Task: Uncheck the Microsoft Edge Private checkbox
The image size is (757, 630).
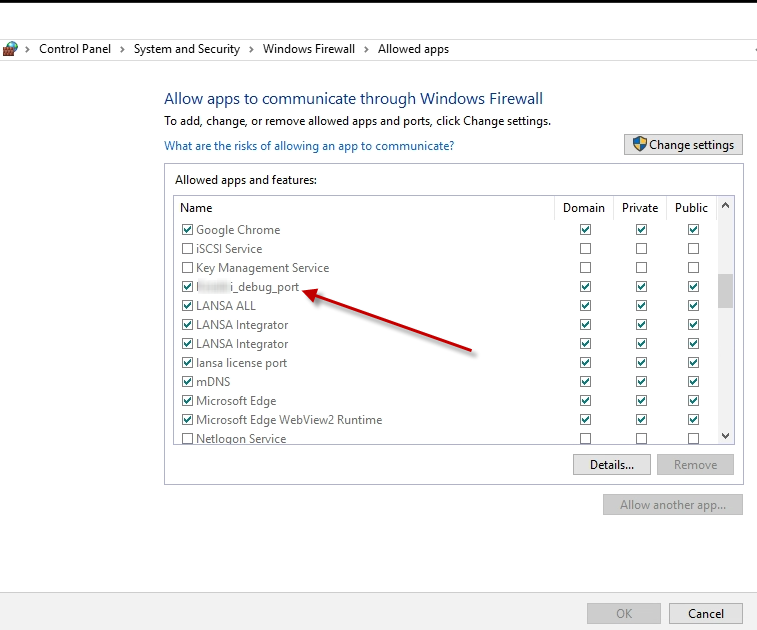Action: tap(641, 401)
